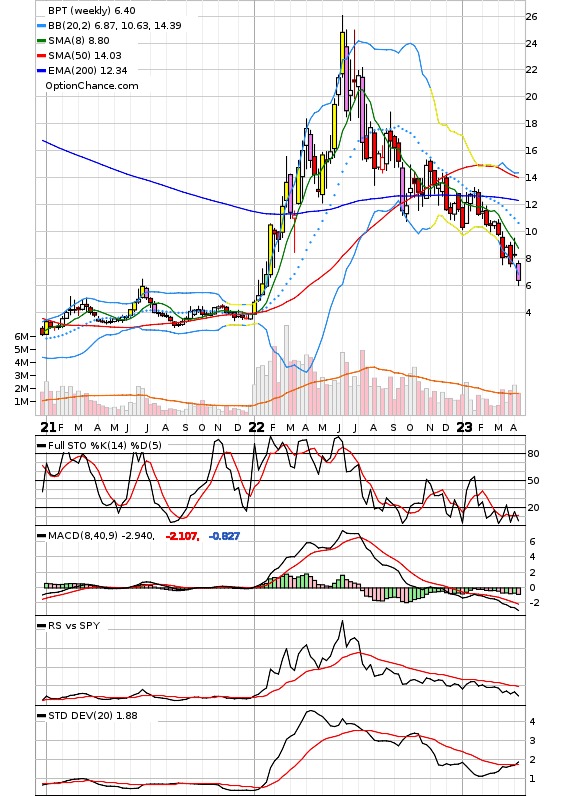Click the SMA(8) green legend marker
The image size is (566, 796).
click(x=42, y=41)
